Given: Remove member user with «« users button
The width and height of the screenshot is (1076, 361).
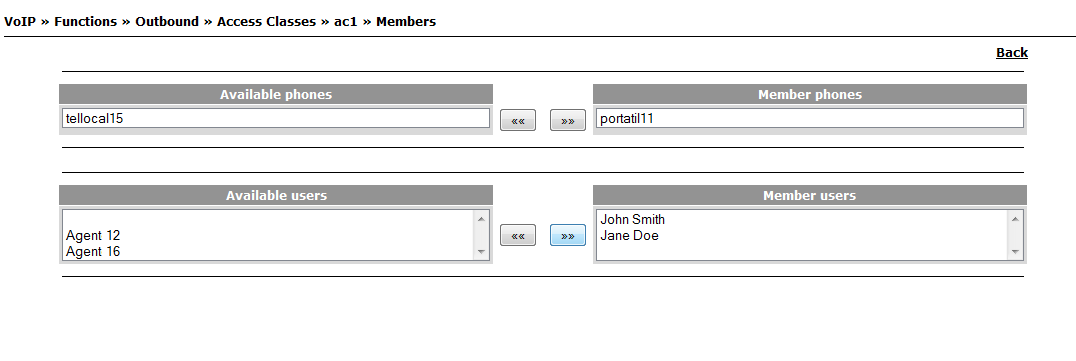Looking at the screenshot, I should click(517, 235).
